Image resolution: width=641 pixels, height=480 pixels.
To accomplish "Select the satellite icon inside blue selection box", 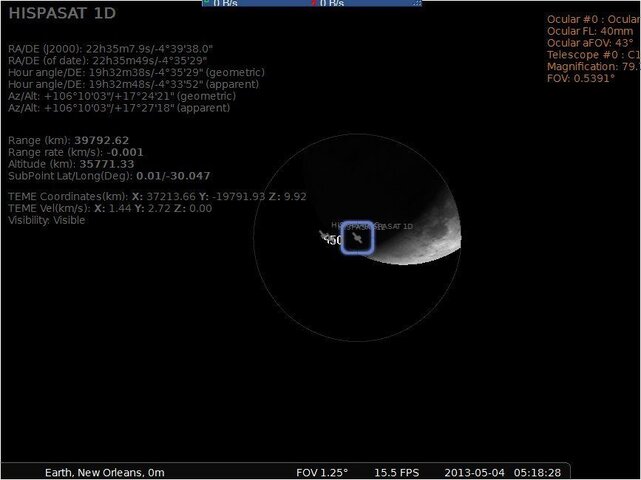I will (357, 238).
